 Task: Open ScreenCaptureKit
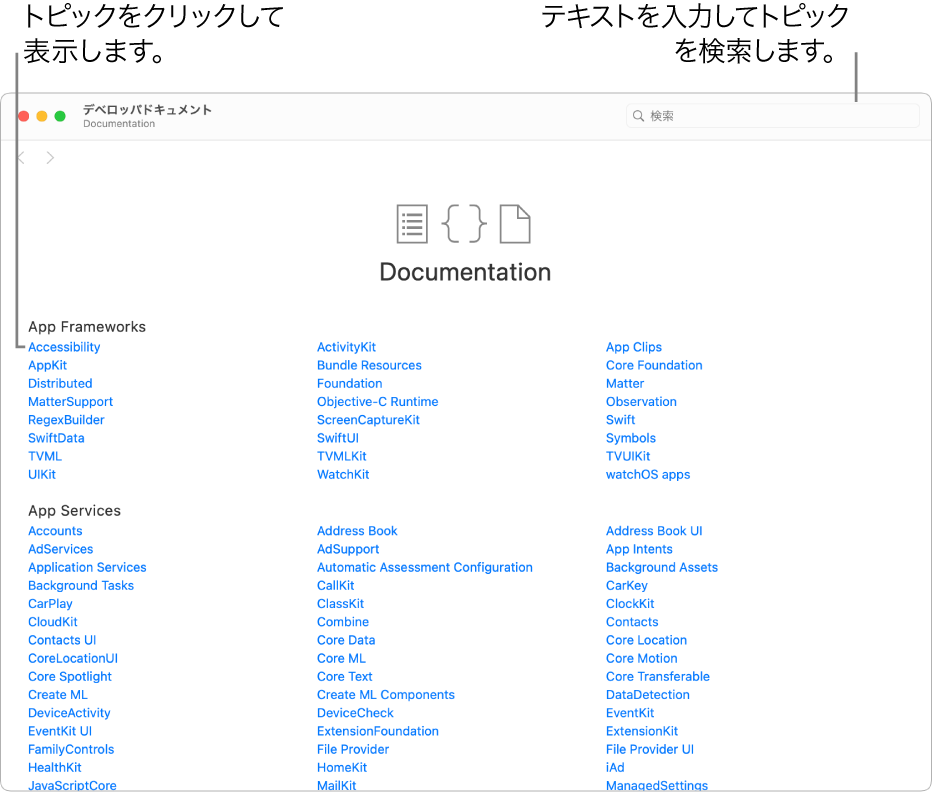tap(368, 420)
